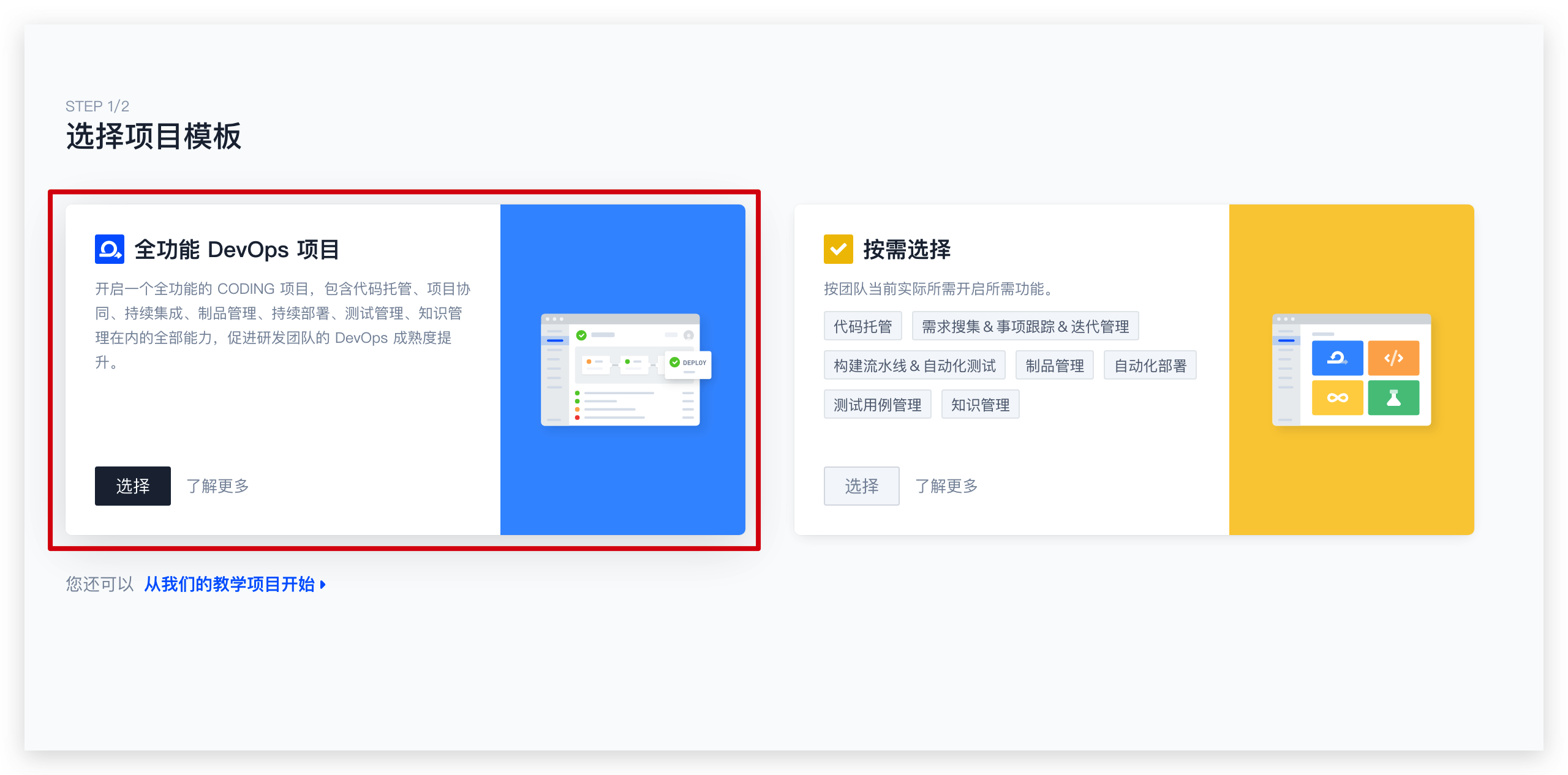Open 了解更多 for the DevOps project template

[x=217, y=486]
